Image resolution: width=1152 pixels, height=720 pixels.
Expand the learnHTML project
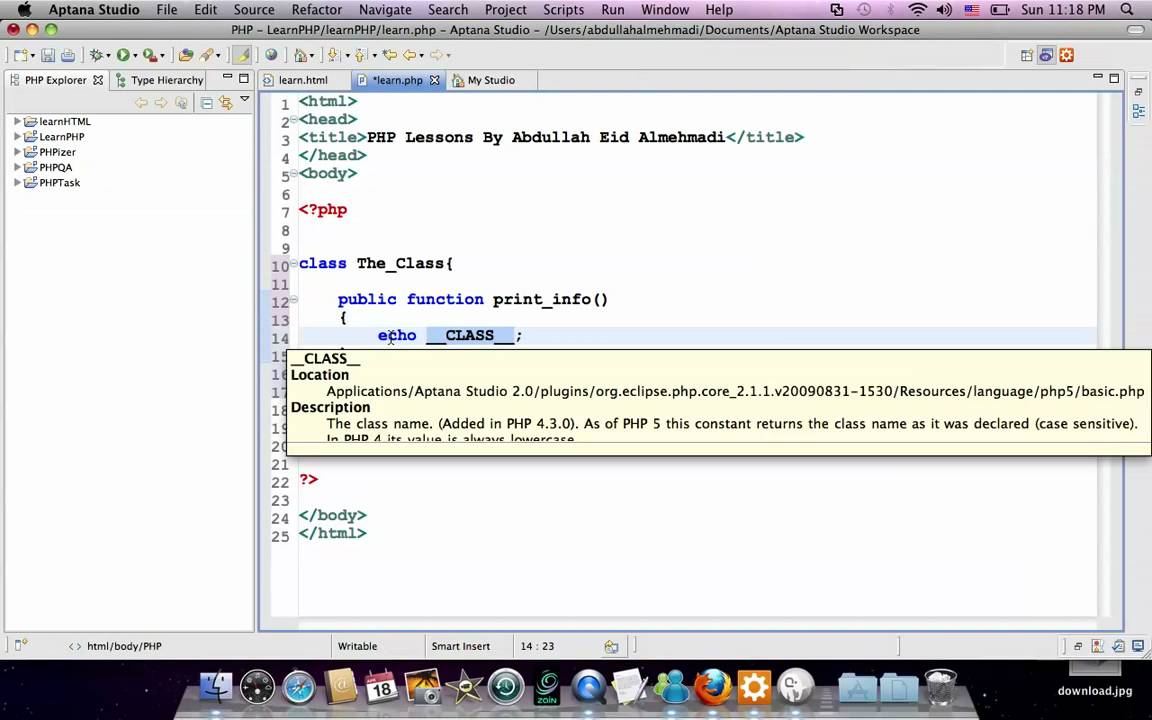point(18,121)
